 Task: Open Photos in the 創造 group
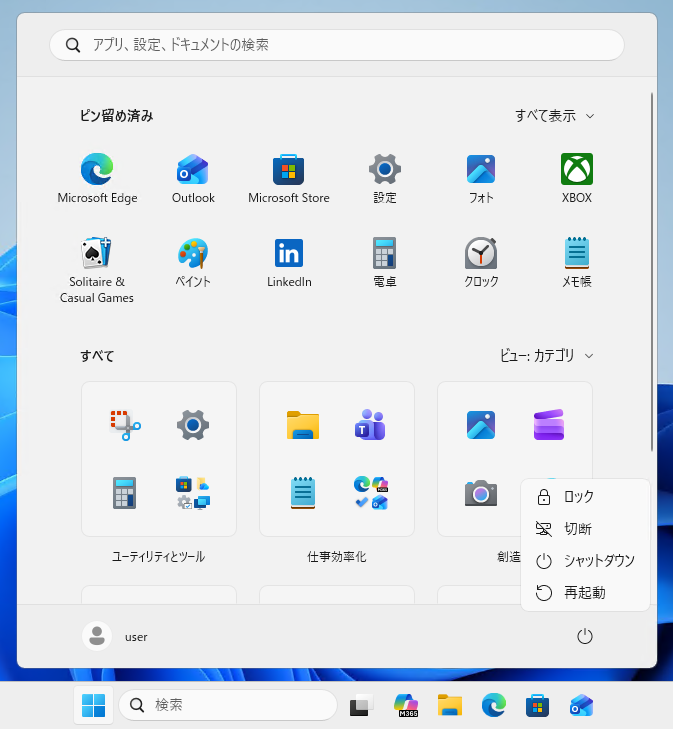pos(481,425)
